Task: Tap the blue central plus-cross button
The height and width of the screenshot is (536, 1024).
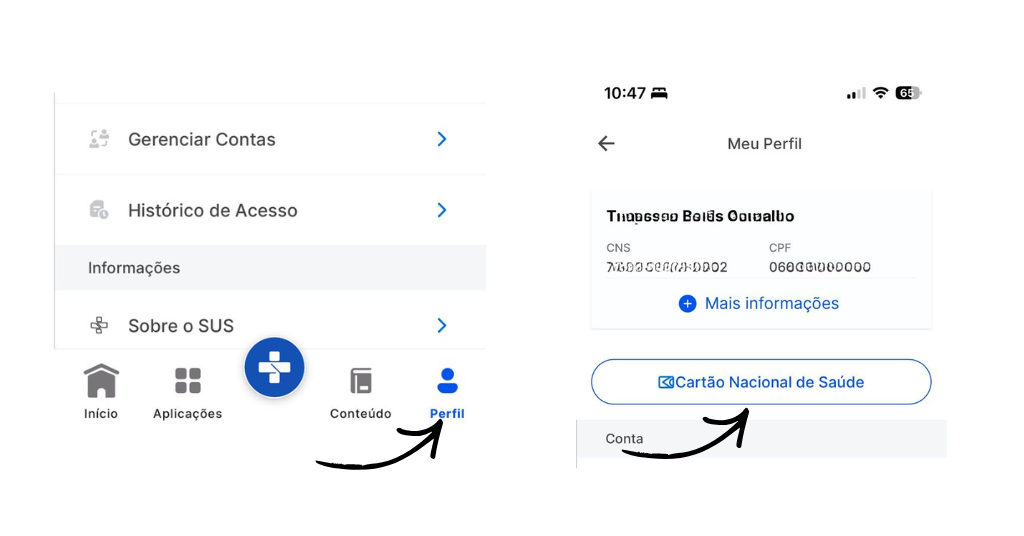Action: (274, 368)
